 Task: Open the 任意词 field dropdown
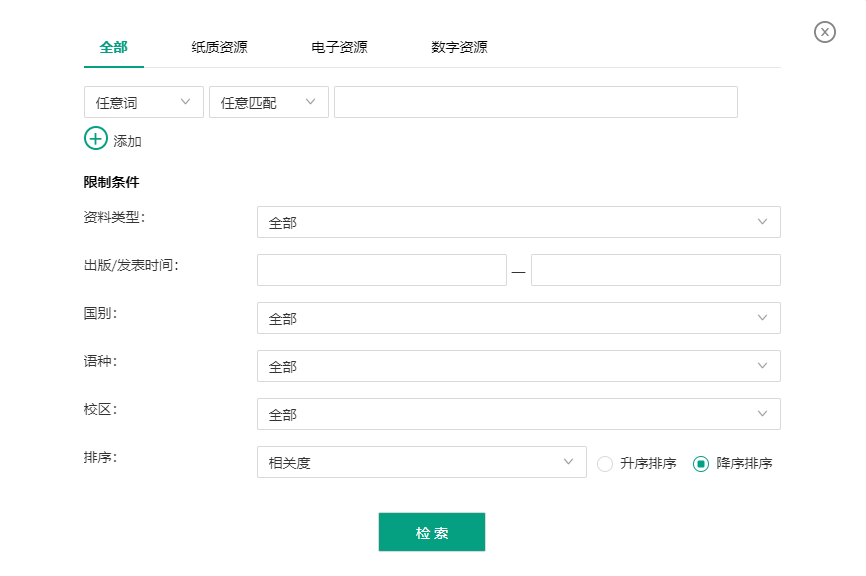[144, 102]
